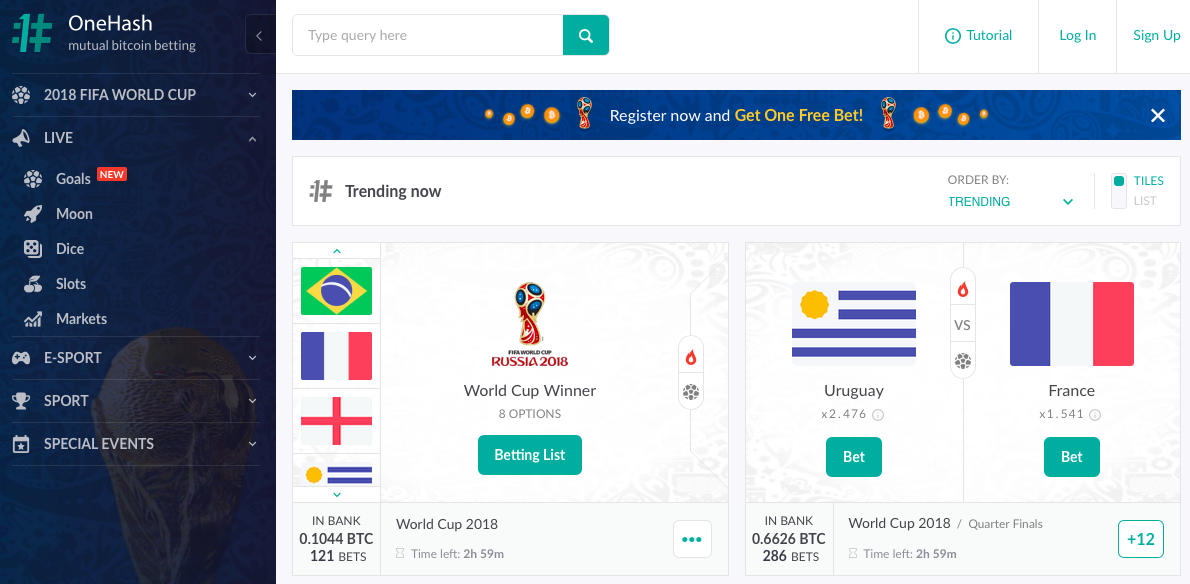Viewport: 1190px width, 584px height.
Task: Expand the E-SPORT sidebar section
Action: coord(135,358)
